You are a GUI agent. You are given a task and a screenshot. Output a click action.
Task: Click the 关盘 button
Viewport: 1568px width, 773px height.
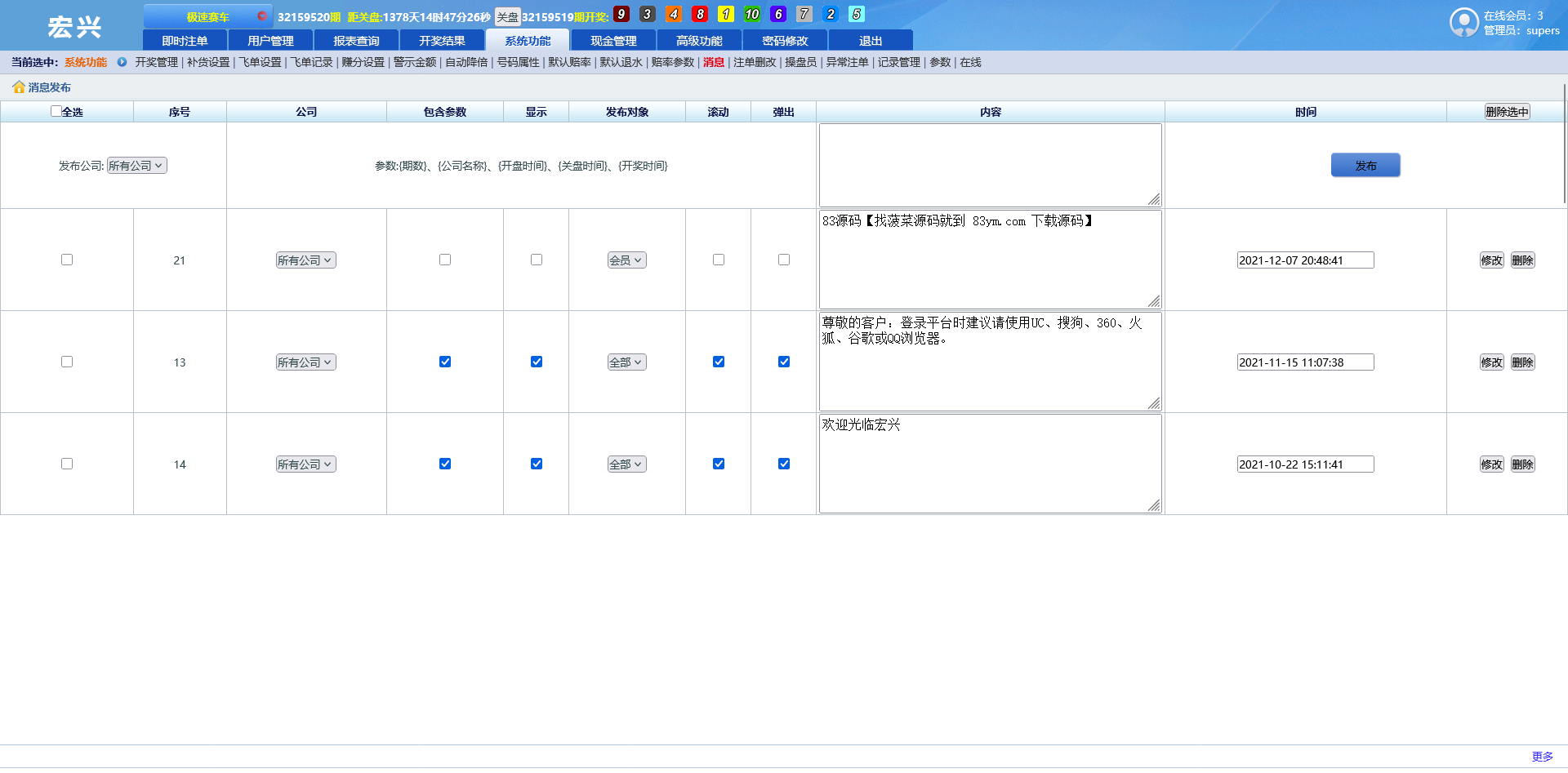[x=507, y=16]
